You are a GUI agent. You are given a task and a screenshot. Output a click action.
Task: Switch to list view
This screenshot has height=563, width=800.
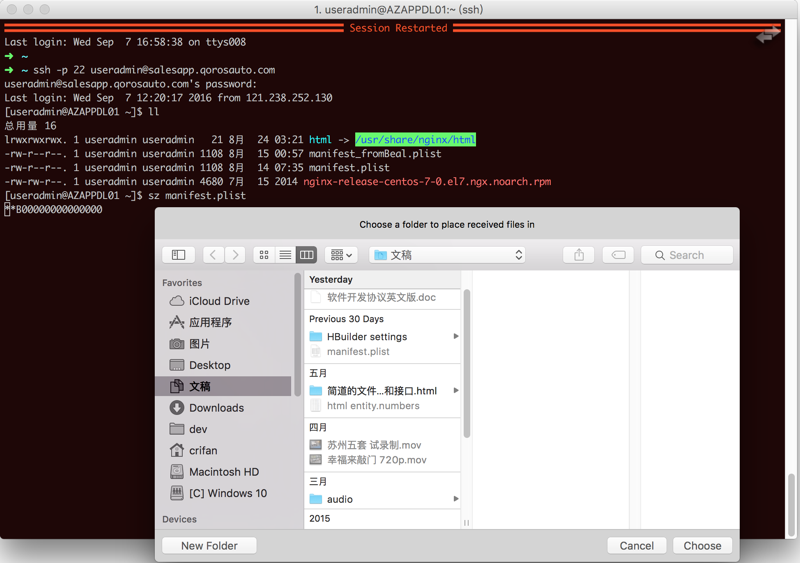point(285,255)
